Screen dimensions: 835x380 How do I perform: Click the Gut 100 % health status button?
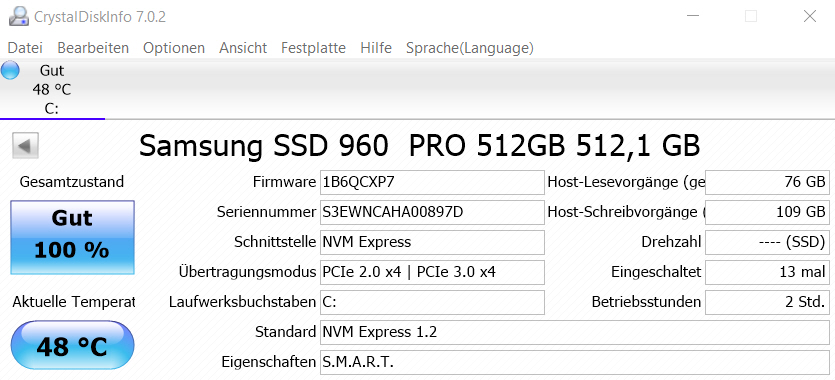coord(72,237)
